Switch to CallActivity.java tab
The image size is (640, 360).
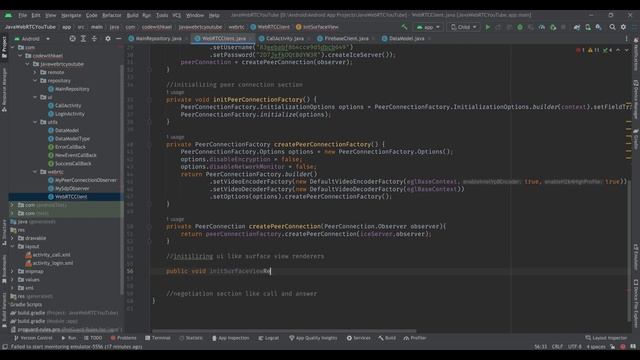284,38
